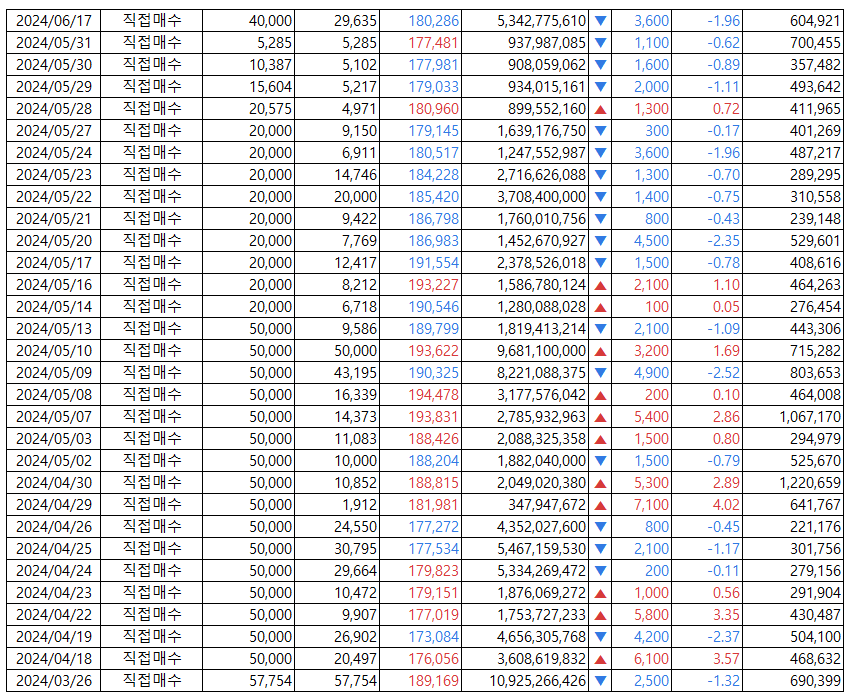
Task: Click the down arrow in 2024/04/19 row
Action: coord(600,636)
